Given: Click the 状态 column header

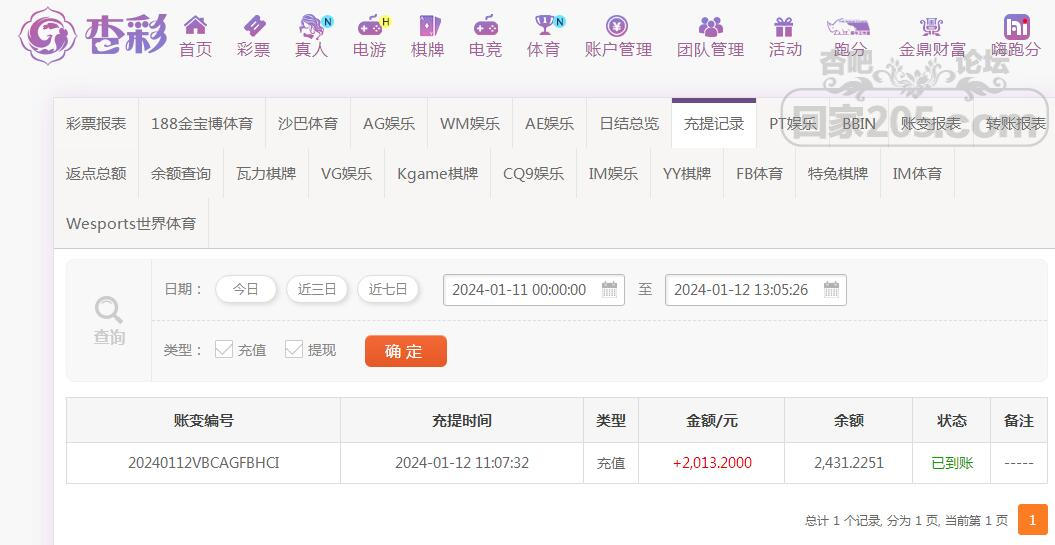Looking at the screenshot, I should (x=951, y=421).
